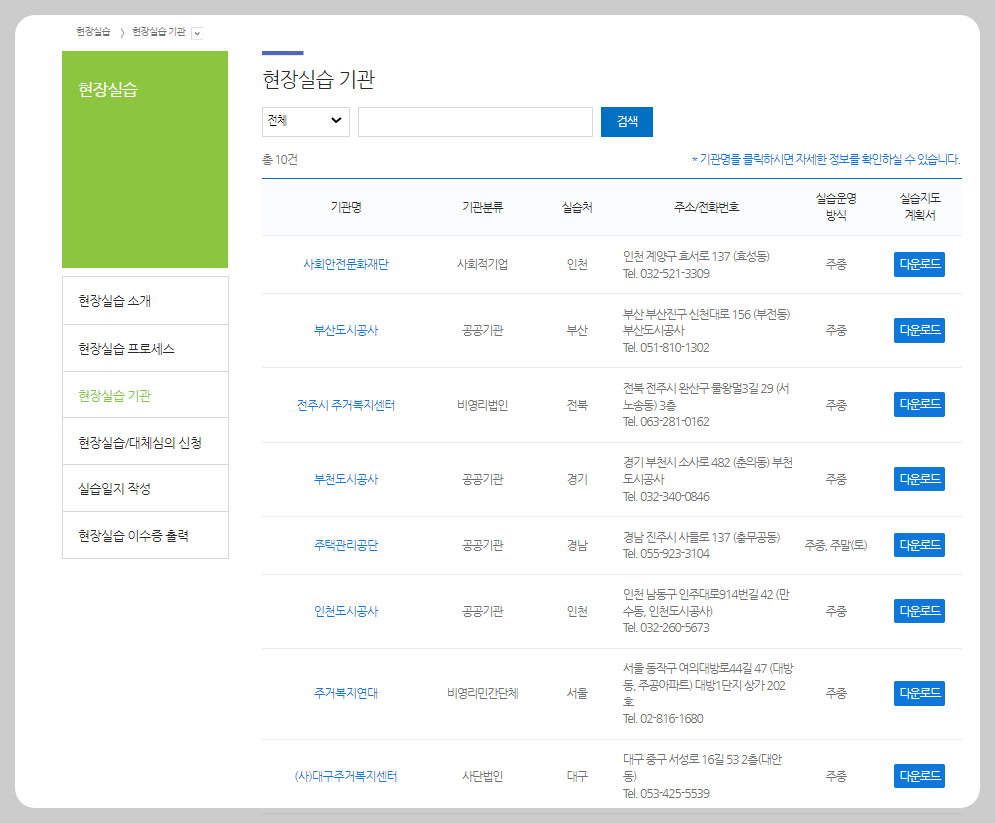Click the search text input field
This screenshot has height=823, width=995.
475,121
